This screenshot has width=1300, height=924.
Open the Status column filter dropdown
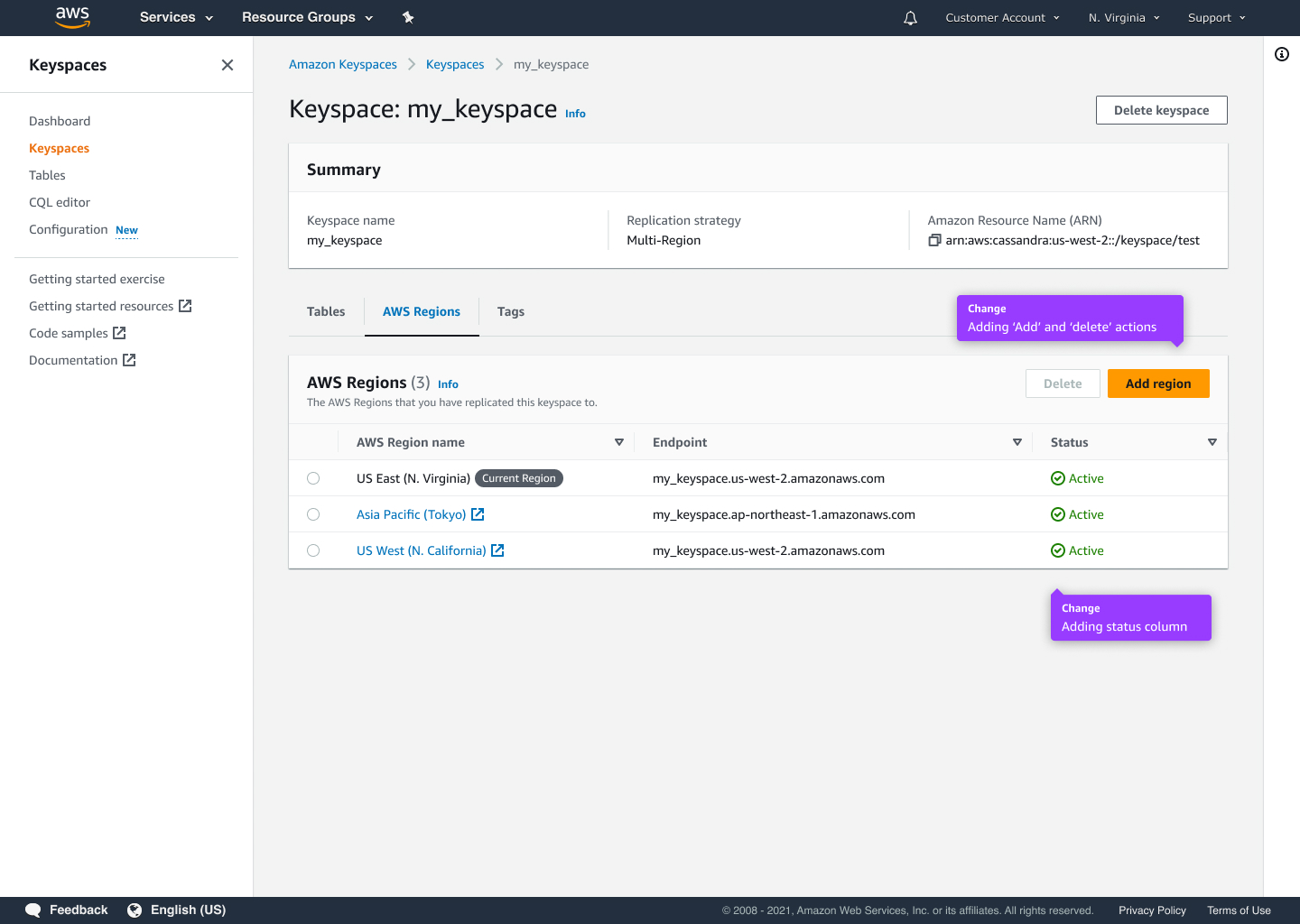coord(1212,442)
